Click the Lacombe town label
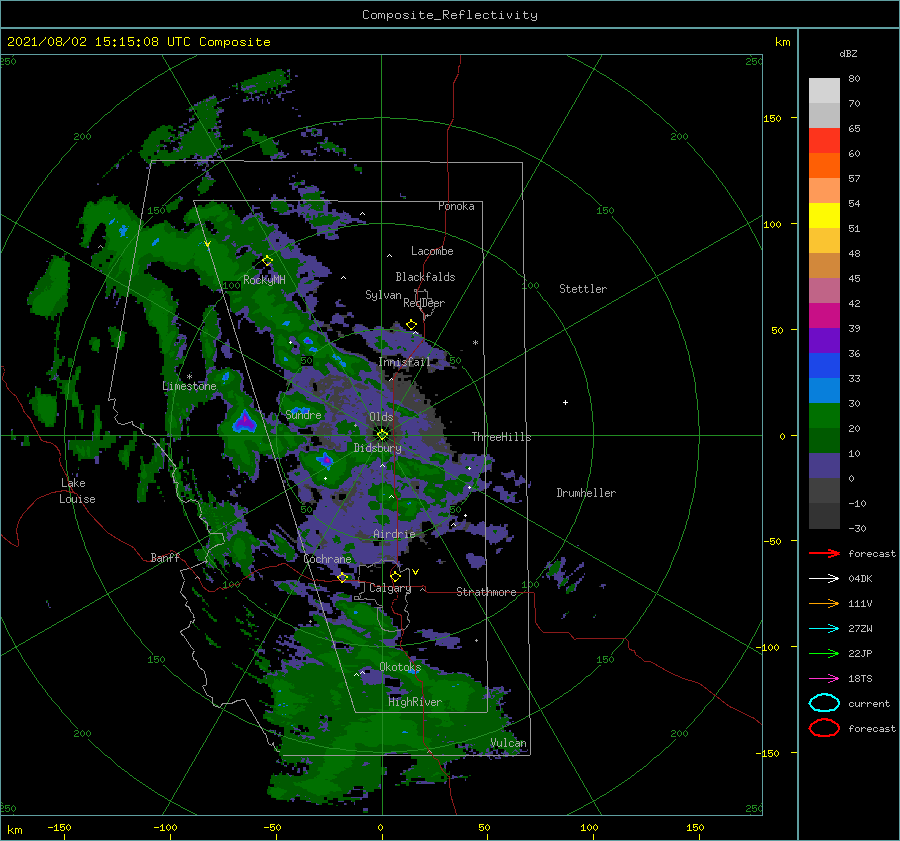This screenshot has height=841, width=900. (432, 251)
